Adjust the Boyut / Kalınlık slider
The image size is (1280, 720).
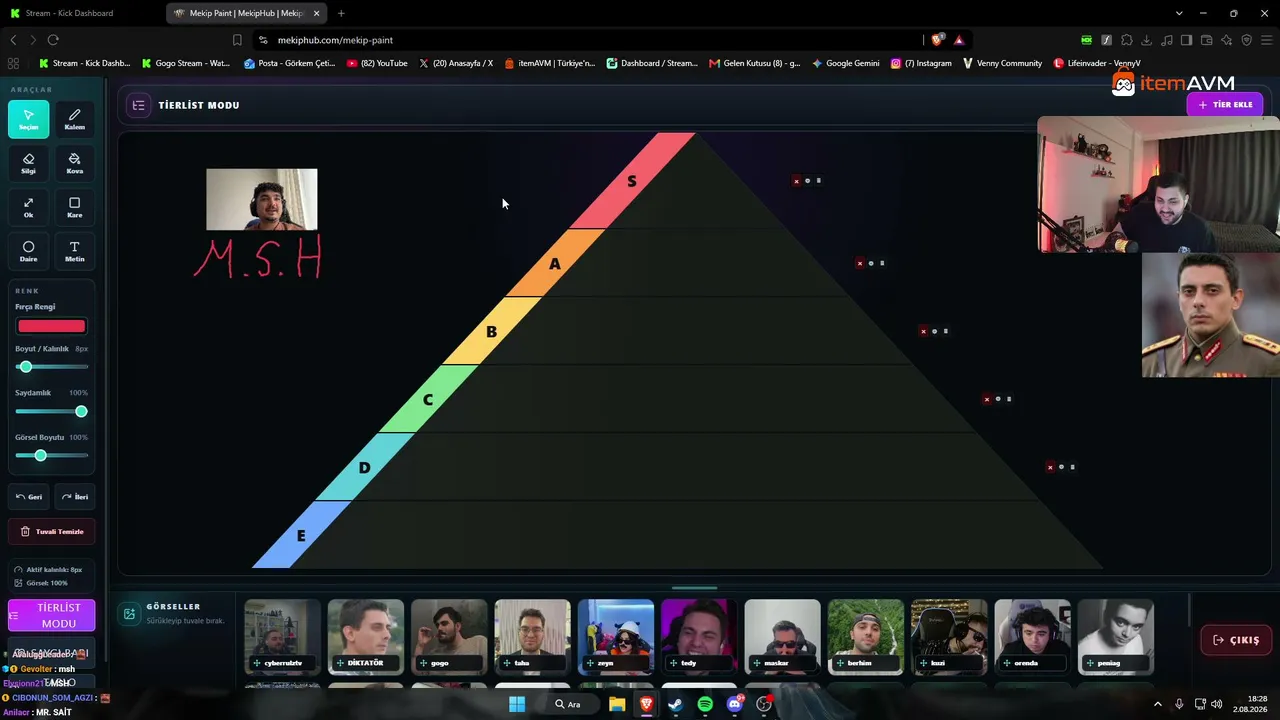(x=51, y=367)
